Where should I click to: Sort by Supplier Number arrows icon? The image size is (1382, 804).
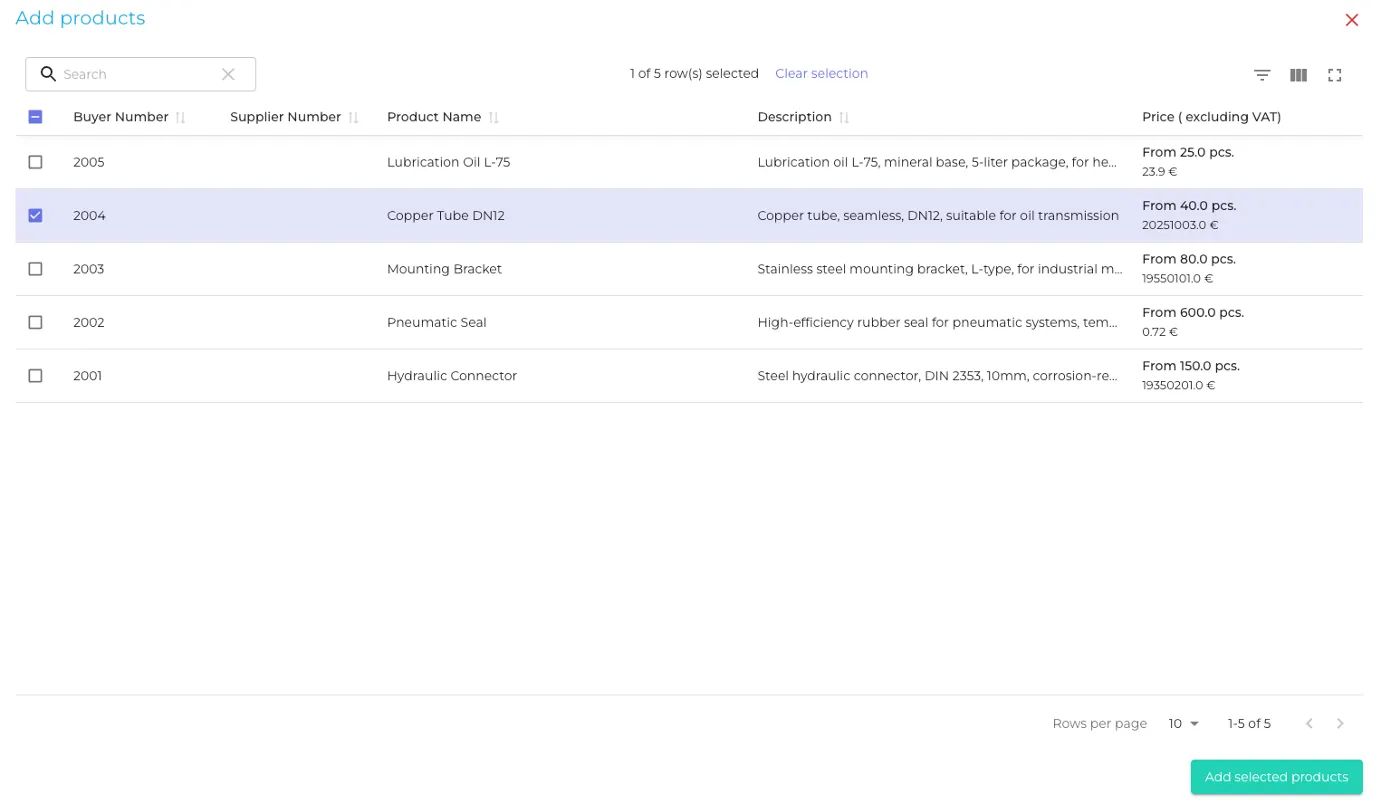tap(353, 118)
